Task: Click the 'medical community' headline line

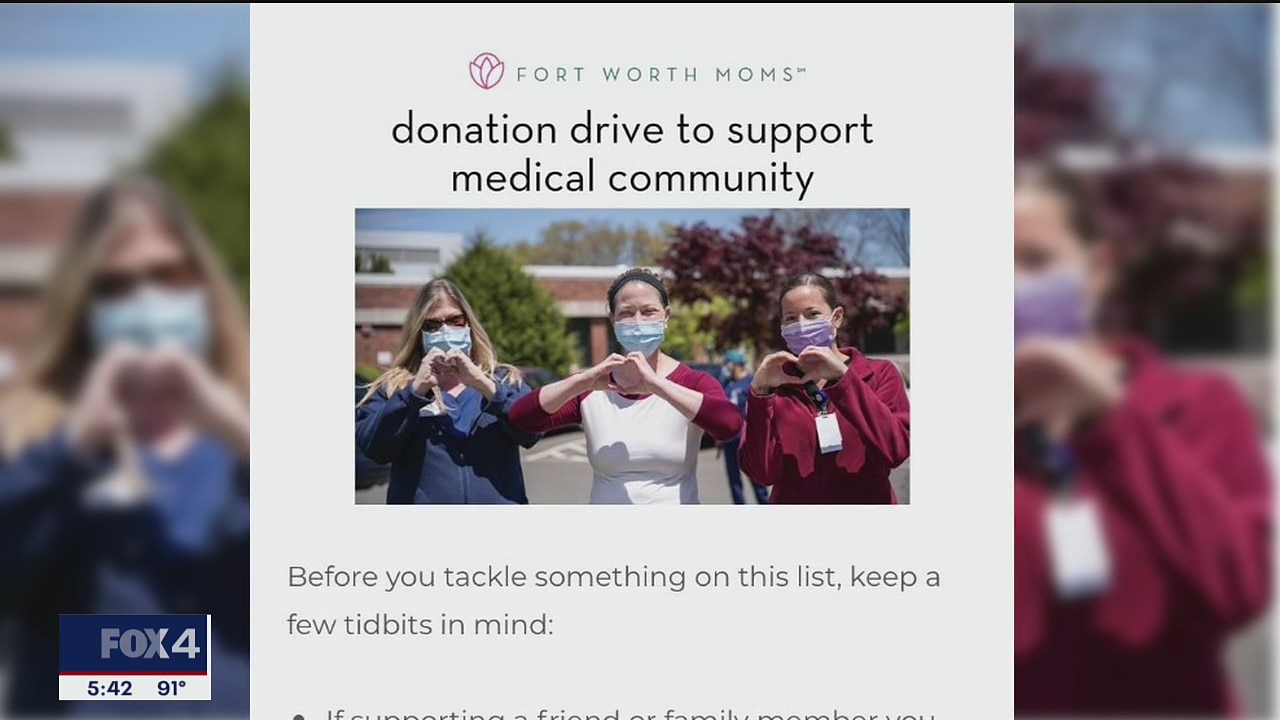Action: [632, 178]
